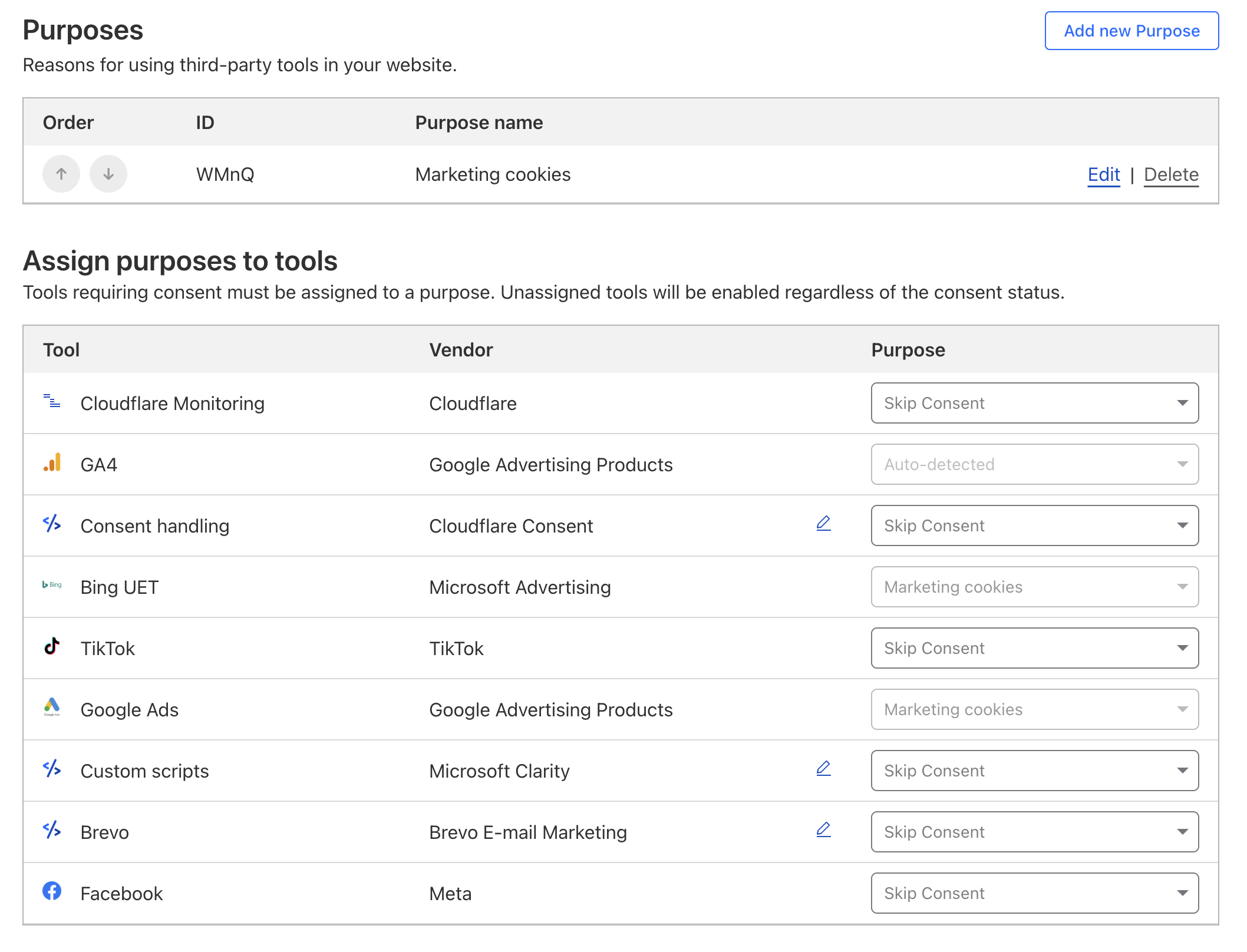Edit Cloudflare Consent vendor pencil icon
Viewport: 1247px width, 952px height.
pyautogui.click(x=823, y=524)
